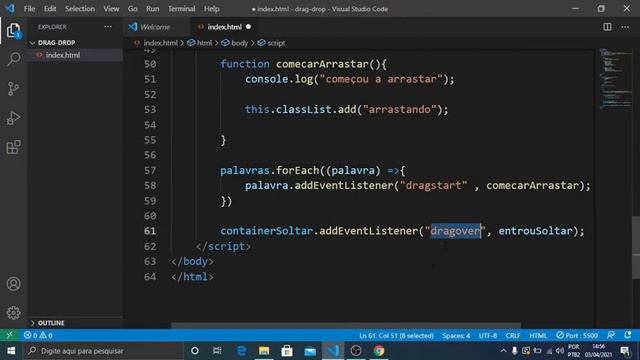The image size is (640, 360).
Task: Click the code minimap
Action: [616, 78]
